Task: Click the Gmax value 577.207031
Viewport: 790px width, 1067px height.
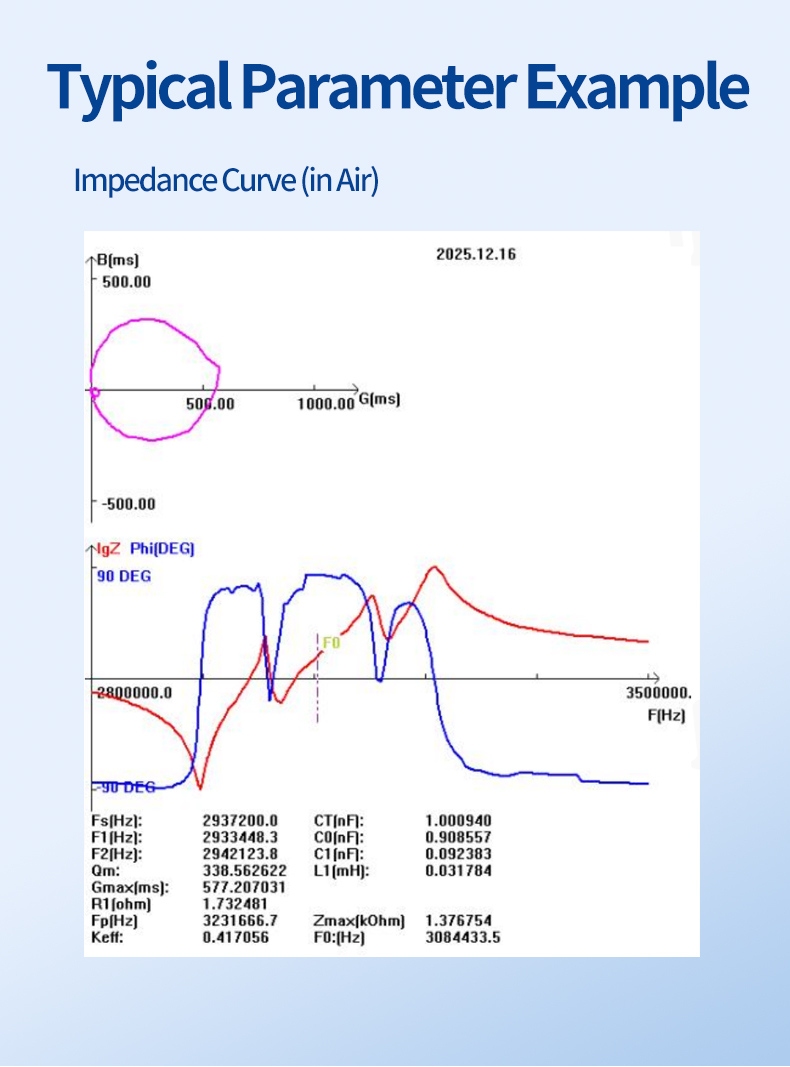Action: (244, 887)
